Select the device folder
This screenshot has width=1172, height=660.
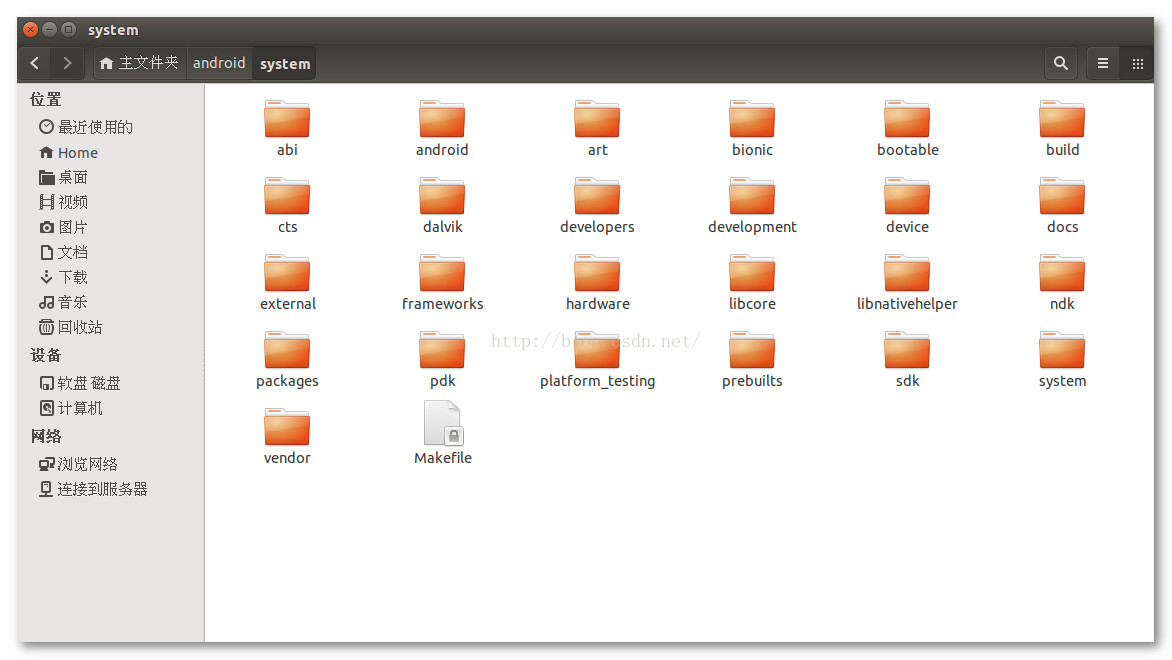pyautogui.click(x=907, y=206)
